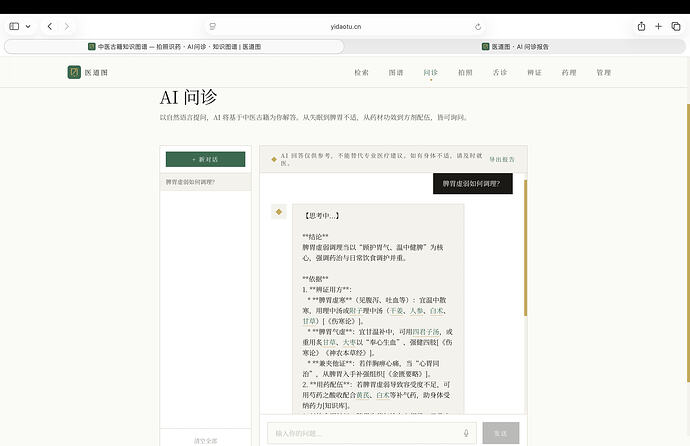Screen dimensions: 690x446
Task: Go back with the browser back arrow
Action: tap(50, 26)
